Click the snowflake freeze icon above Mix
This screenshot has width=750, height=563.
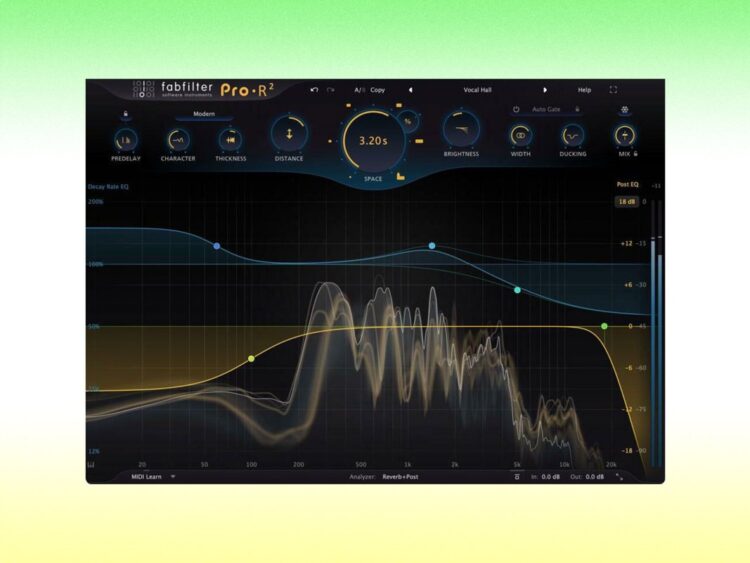[x=625, y=110]
